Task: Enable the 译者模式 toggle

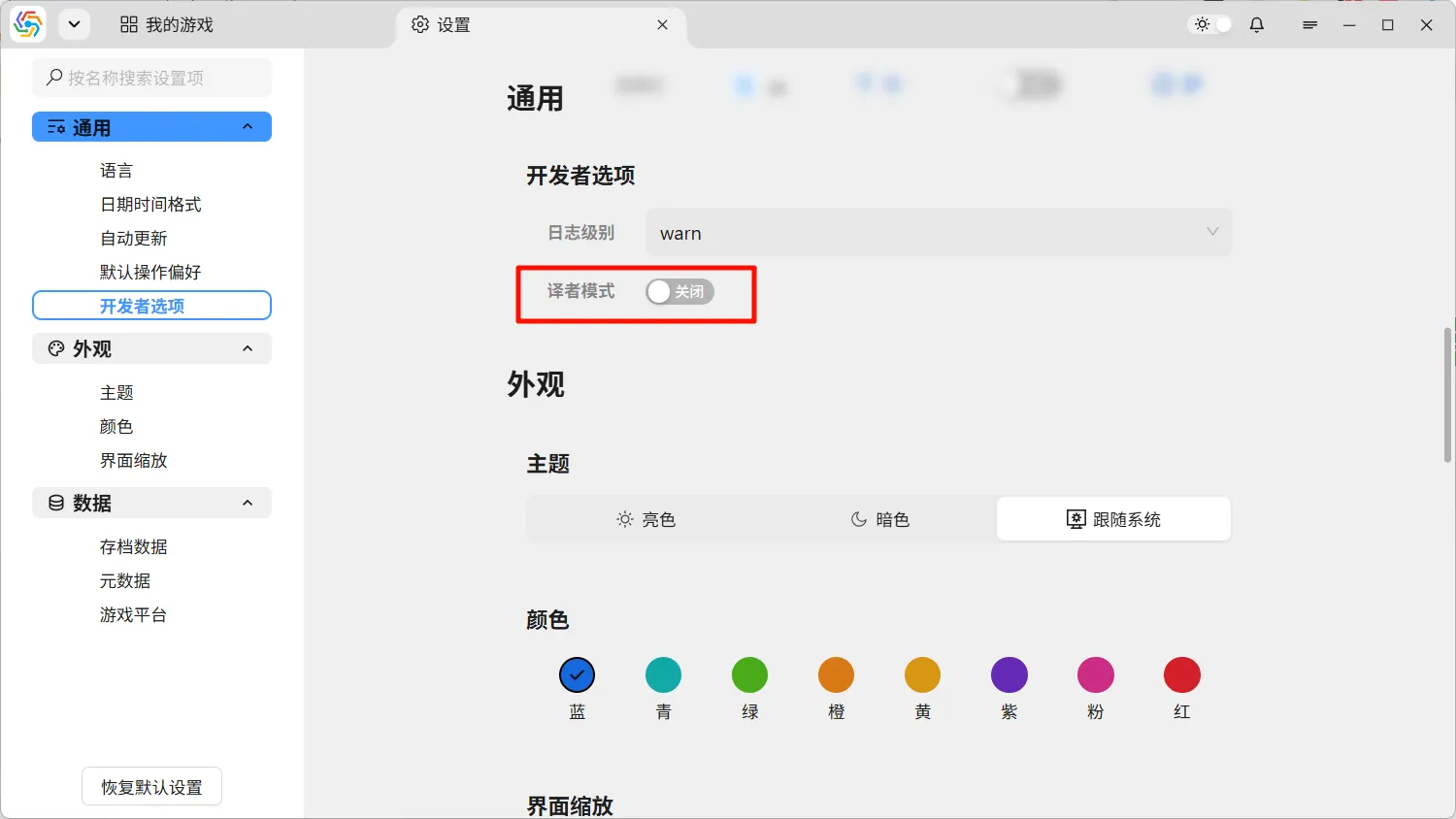Action: pyautogui.click(x=679, y=292)
